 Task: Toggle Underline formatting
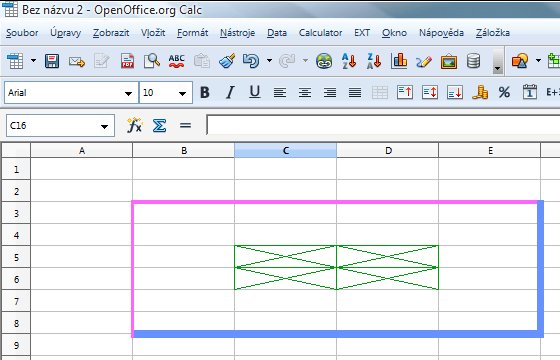click(x=255, y=93)
